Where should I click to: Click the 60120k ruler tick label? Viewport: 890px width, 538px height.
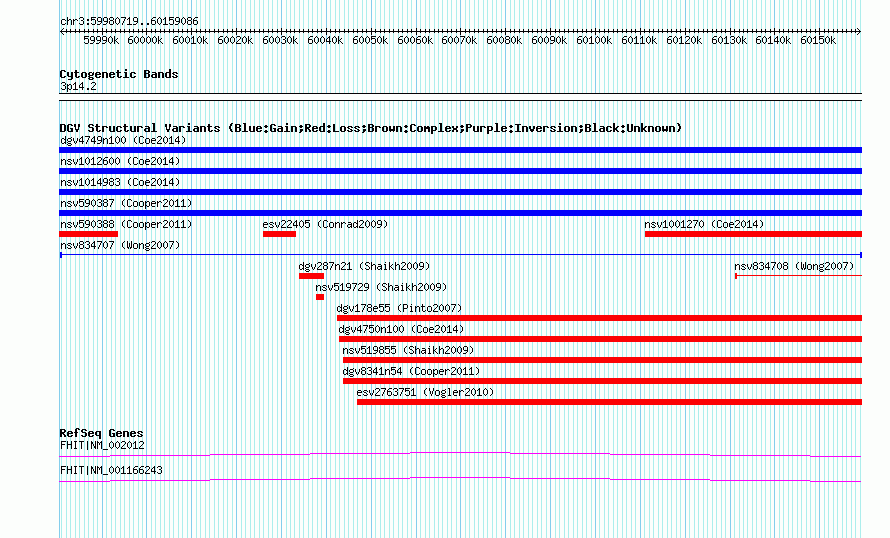pyautogui.click(x=684, y=40)
